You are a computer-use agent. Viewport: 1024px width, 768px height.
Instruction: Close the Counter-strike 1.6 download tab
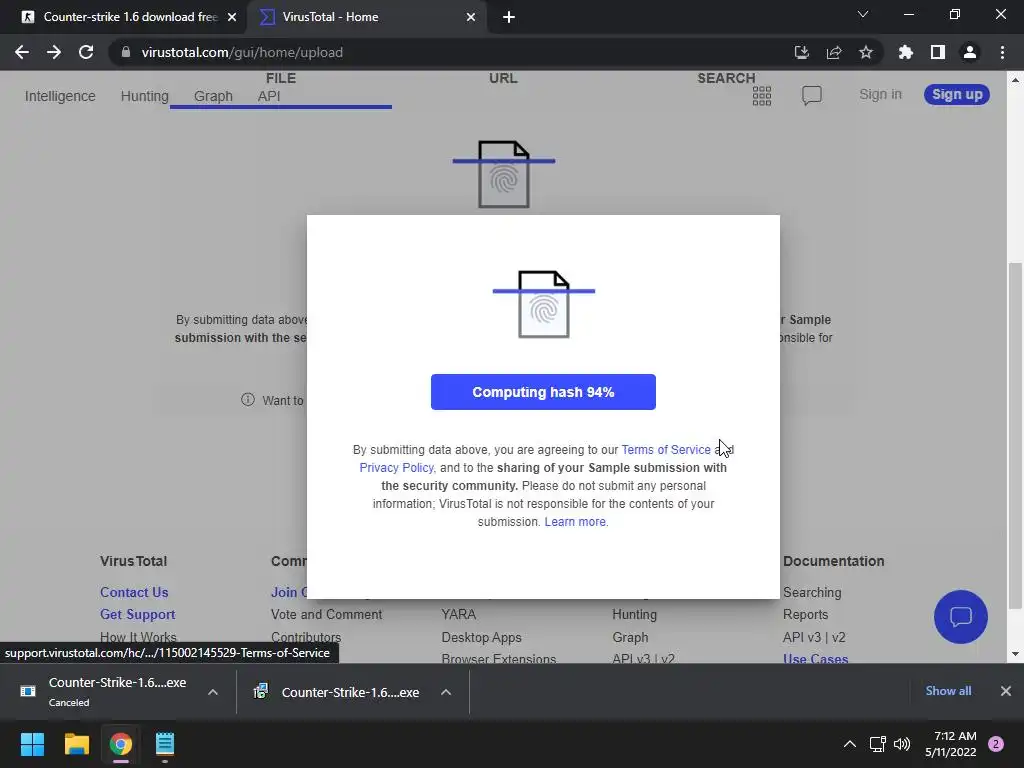[x=232, y=17]
